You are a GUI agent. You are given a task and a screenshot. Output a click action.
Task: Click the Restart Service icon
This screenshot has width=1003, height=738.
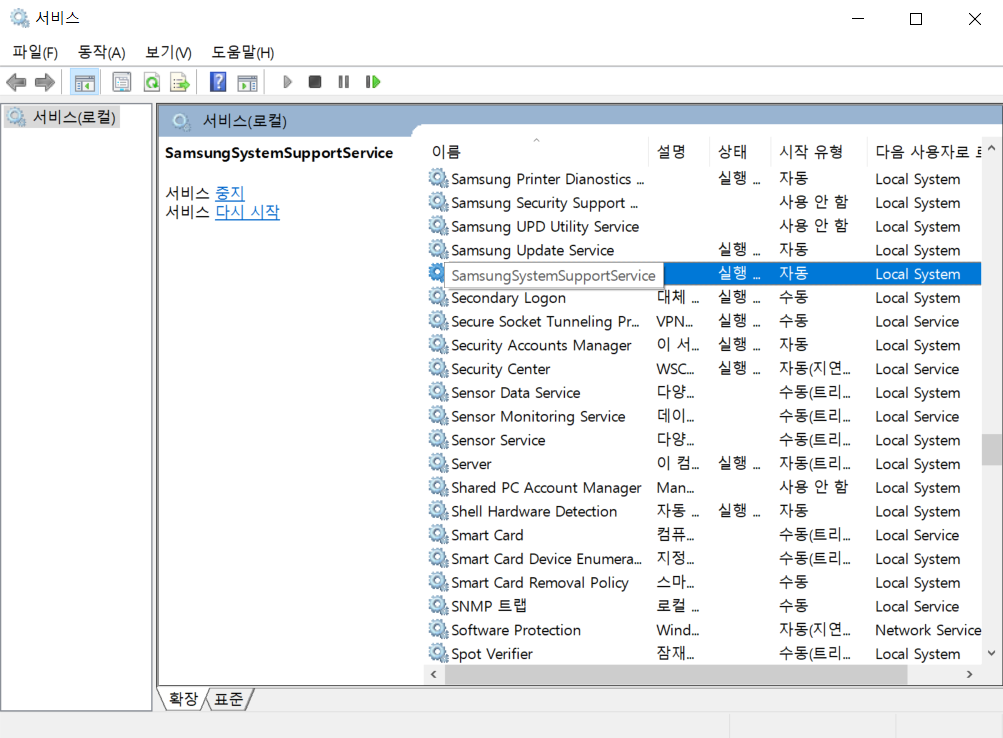click(373, 82)
